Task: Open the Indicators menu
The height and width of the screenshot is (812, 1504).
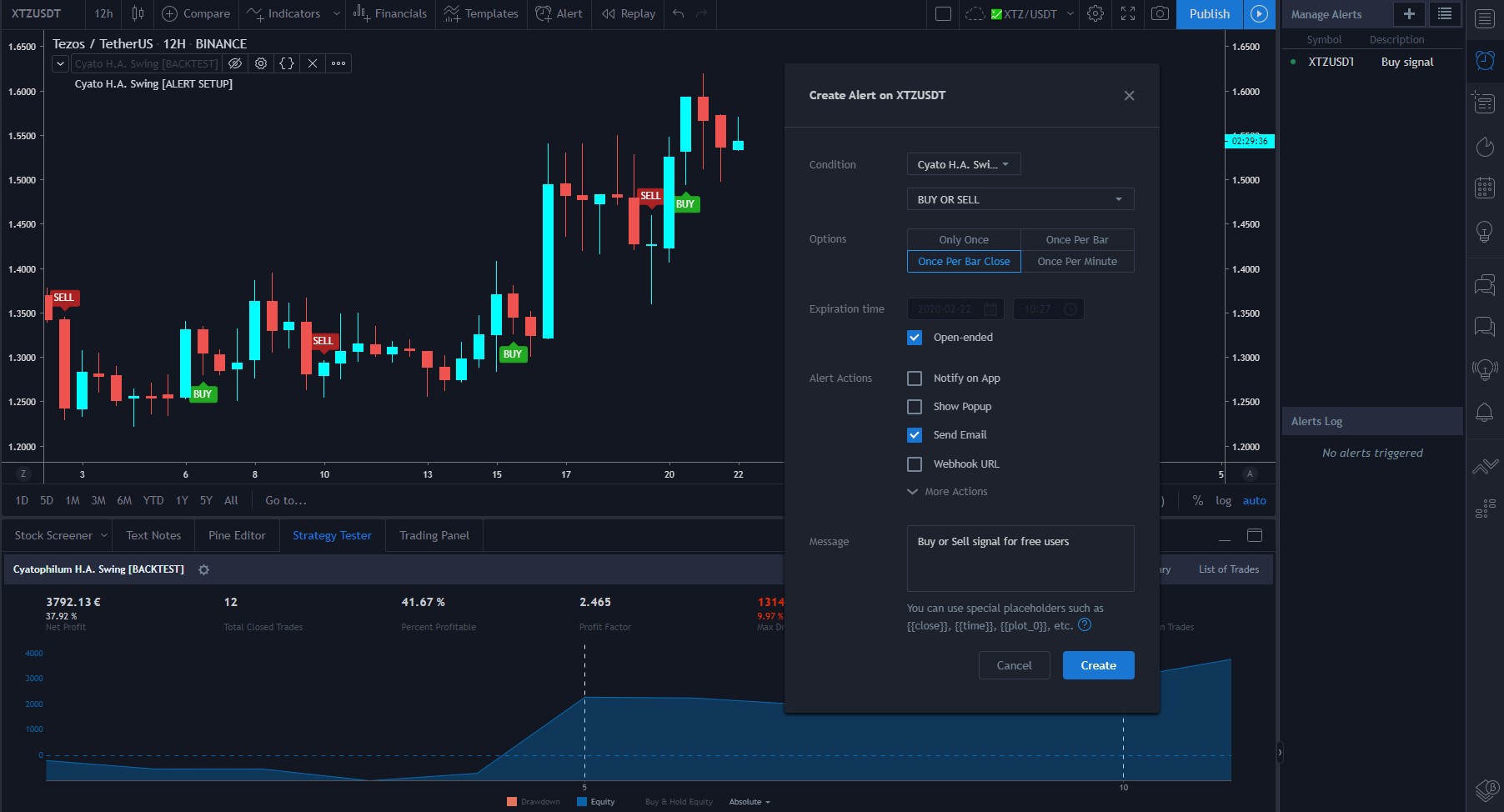Action: pos(284,13)
